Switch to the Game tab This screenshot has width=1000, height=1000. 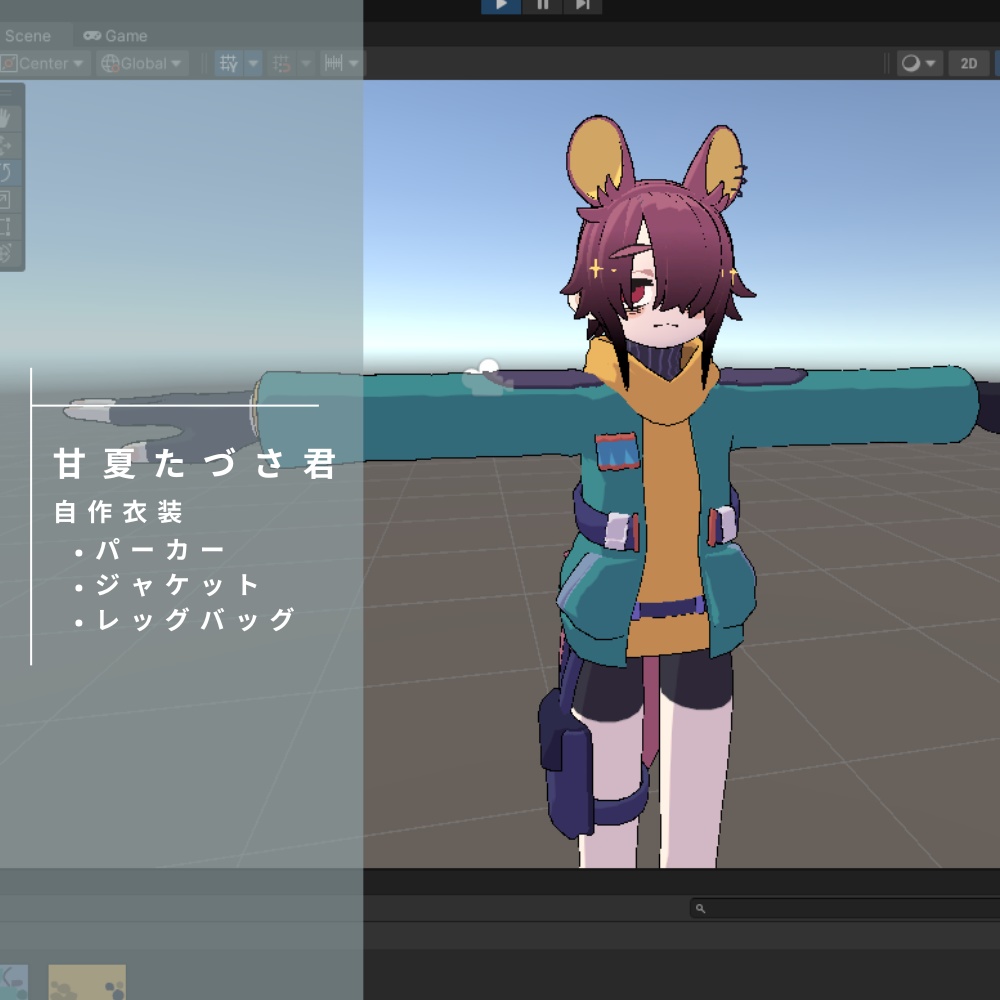point(113,35)
